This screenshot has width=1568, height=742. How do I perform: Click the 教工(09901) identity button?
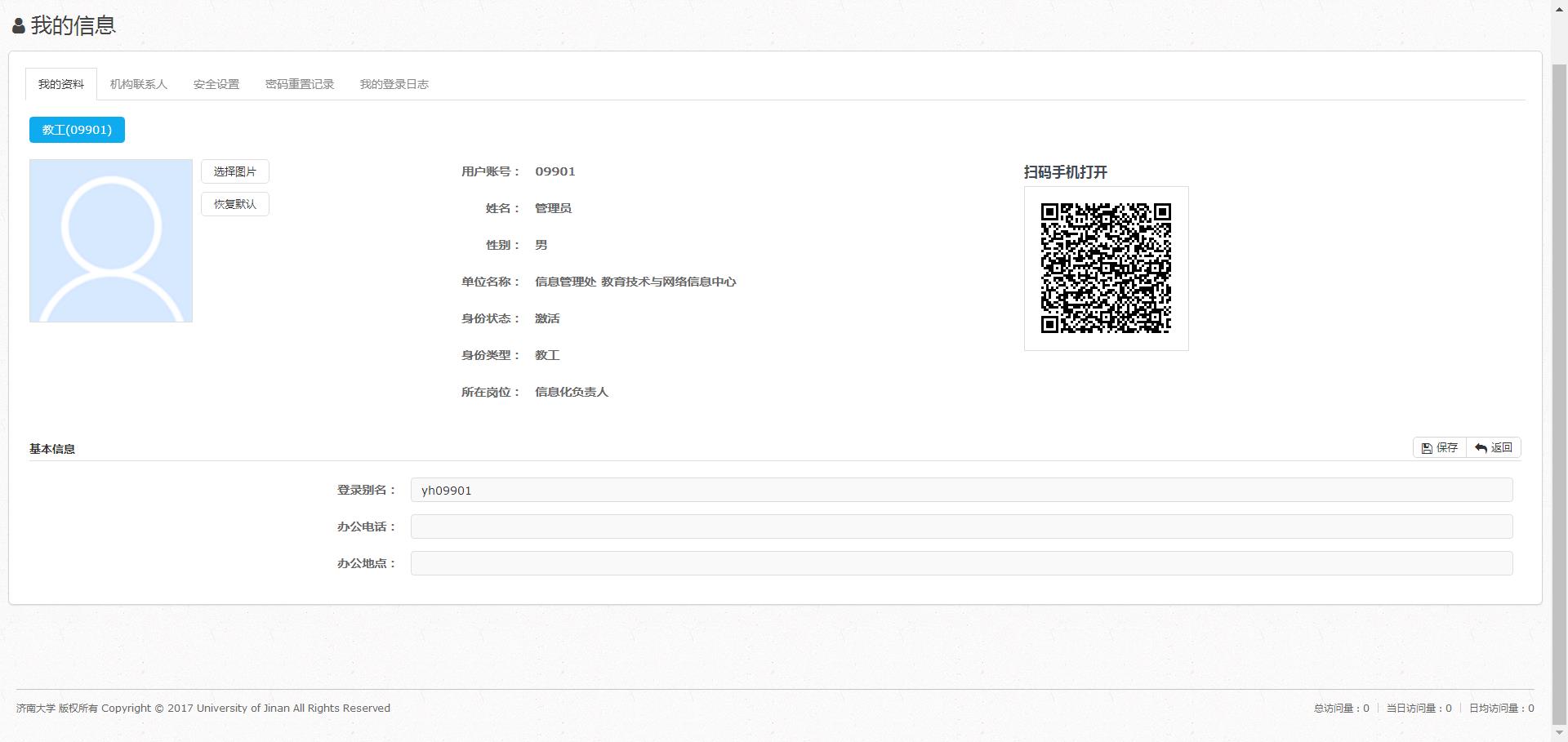tap(77, 130)
